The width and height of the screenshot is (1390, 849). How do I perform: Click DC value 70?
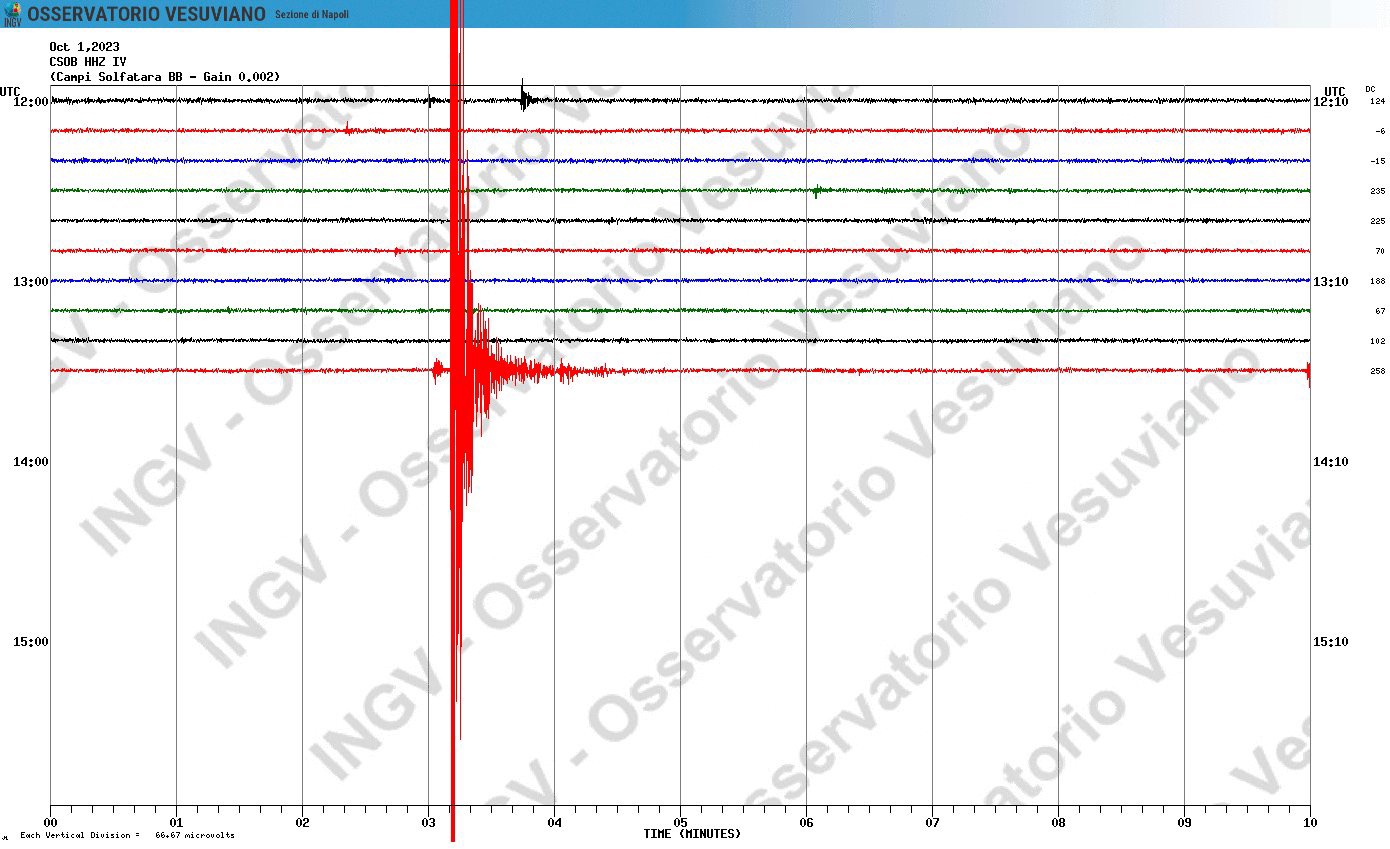(1380, 252)
